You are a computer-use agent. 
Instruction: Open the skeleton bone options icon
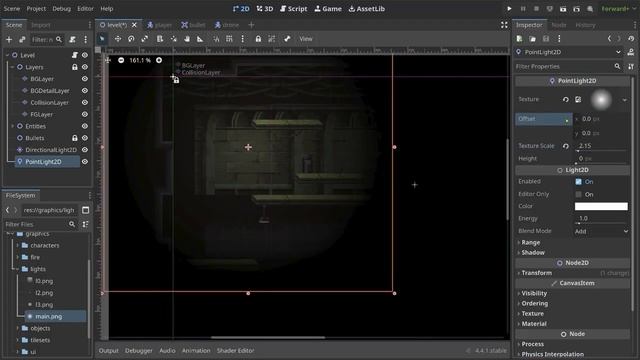(287, 39)
